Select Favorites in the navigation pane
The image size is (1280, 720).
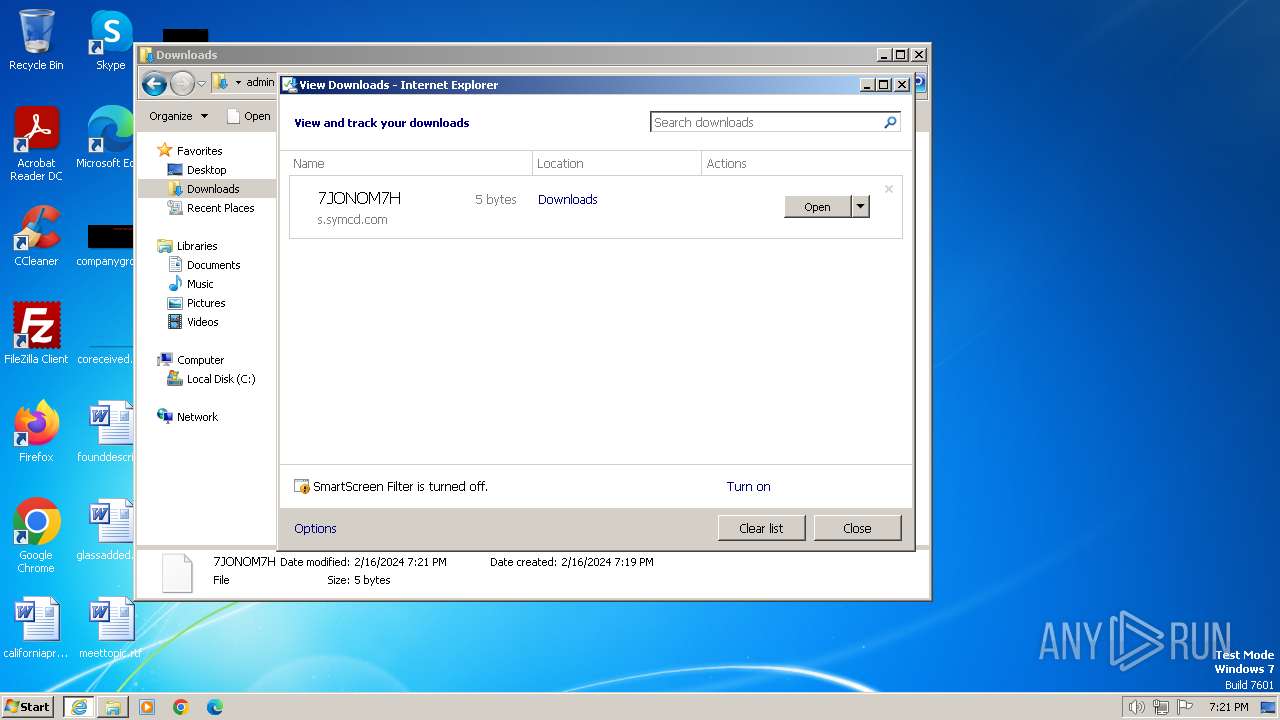[x=199, y=150]
